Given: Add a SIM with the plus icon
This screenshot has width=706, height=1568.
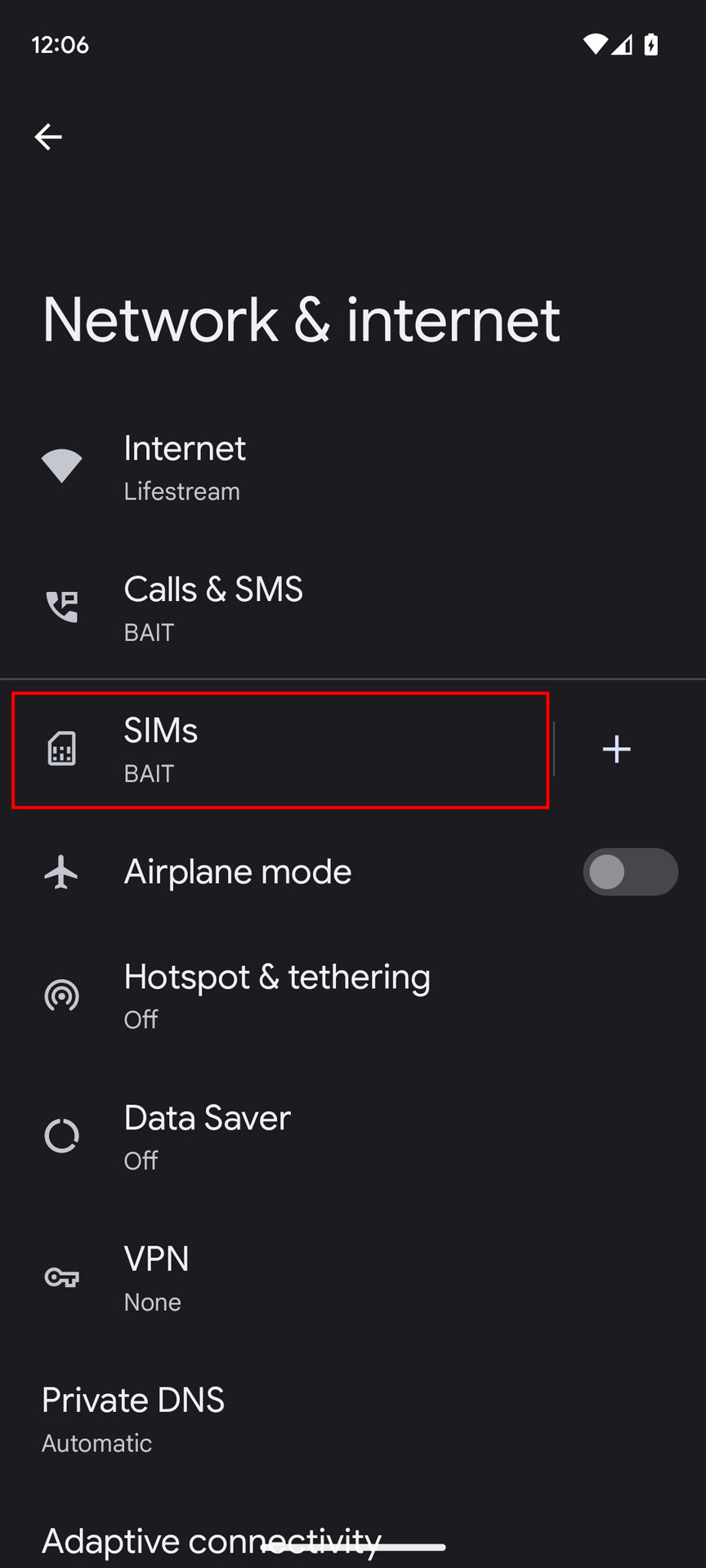Looking at the screenshot, I should (616, 749).
